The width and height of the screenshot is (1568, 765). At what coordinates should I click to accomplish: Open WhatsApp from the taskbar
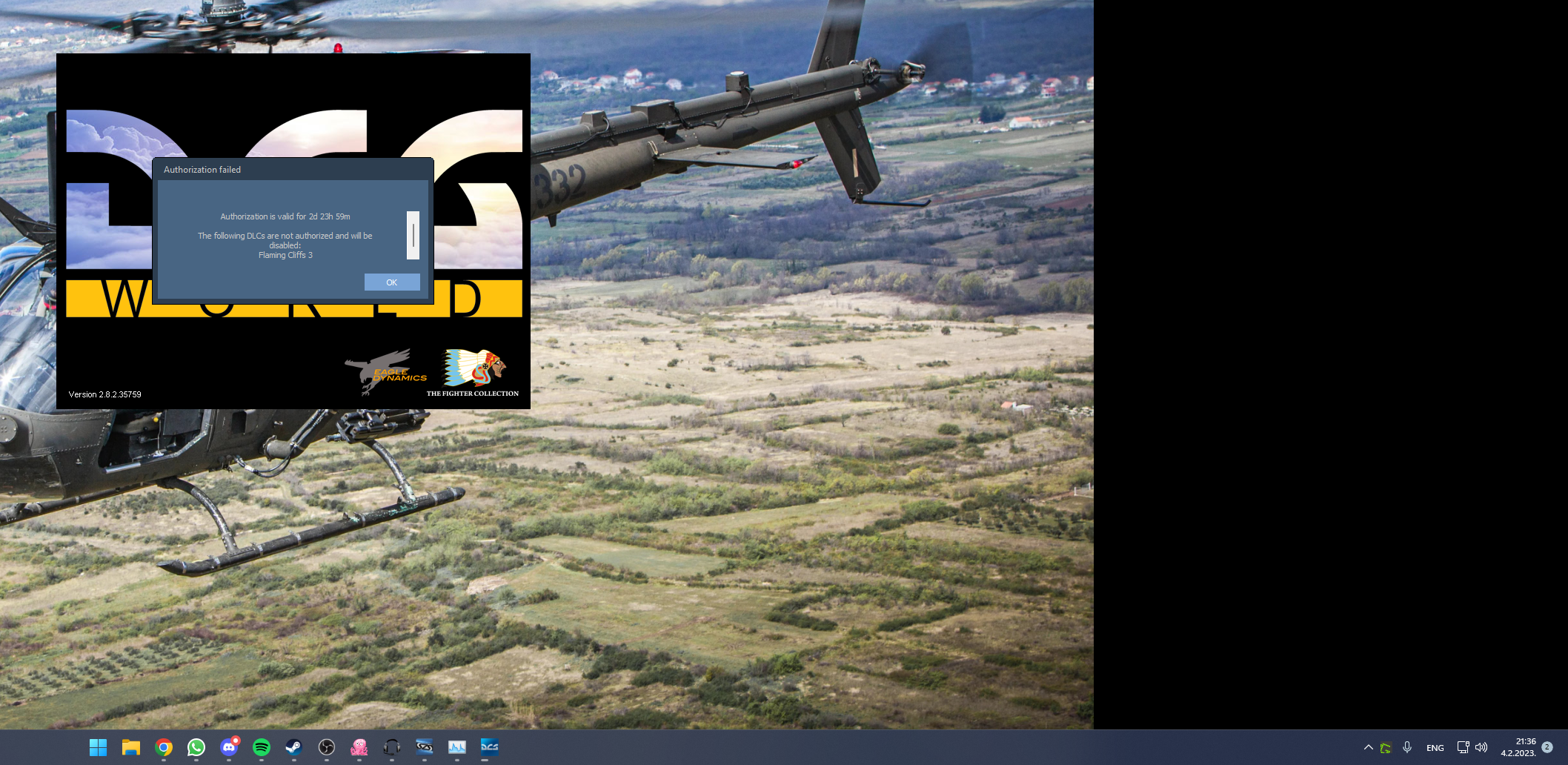pos(196,747)
